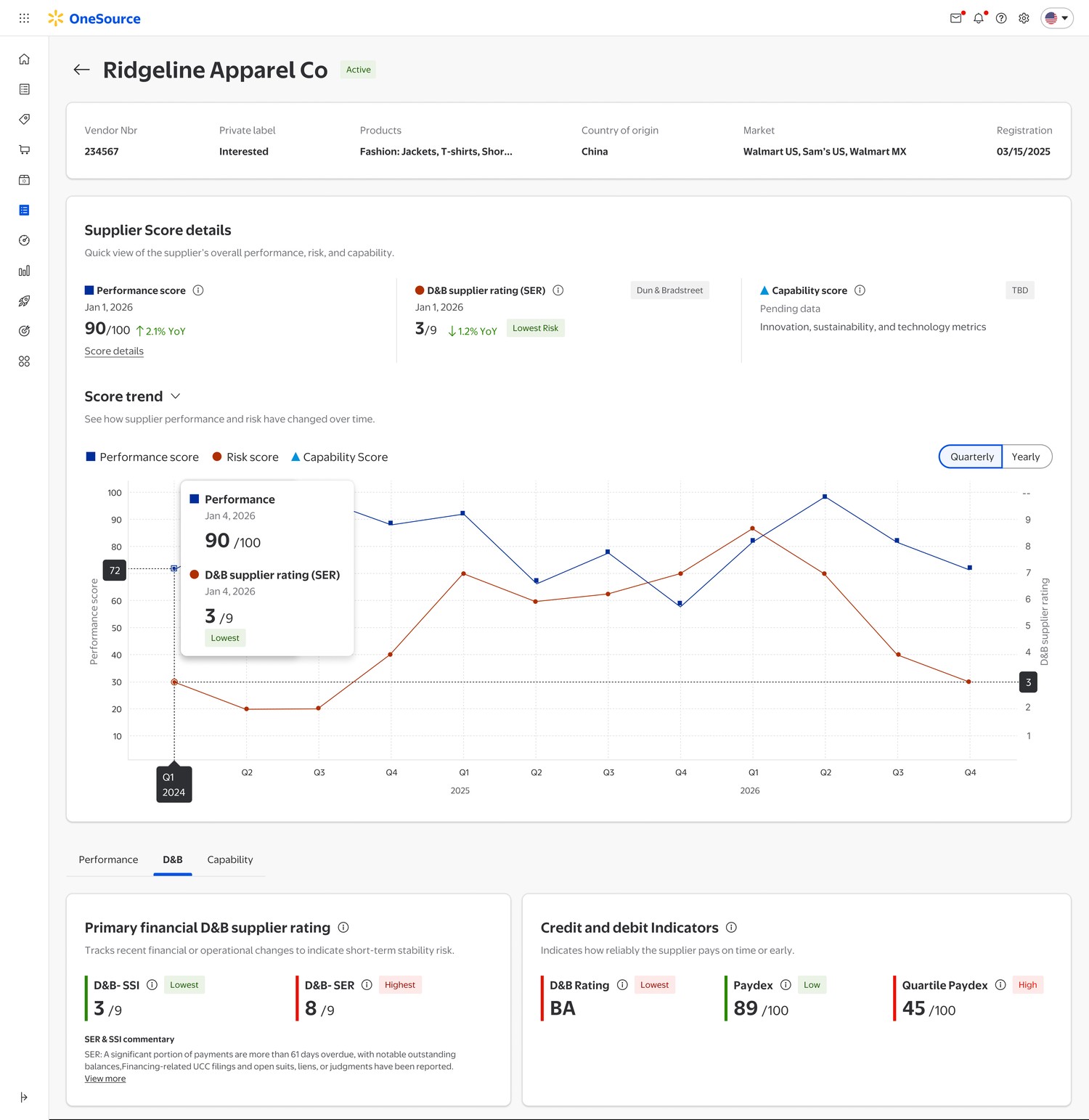This screenshot has height=1120, width=1089.
Task: Open the calendar sidebar icon
Action: pos(24,180)
